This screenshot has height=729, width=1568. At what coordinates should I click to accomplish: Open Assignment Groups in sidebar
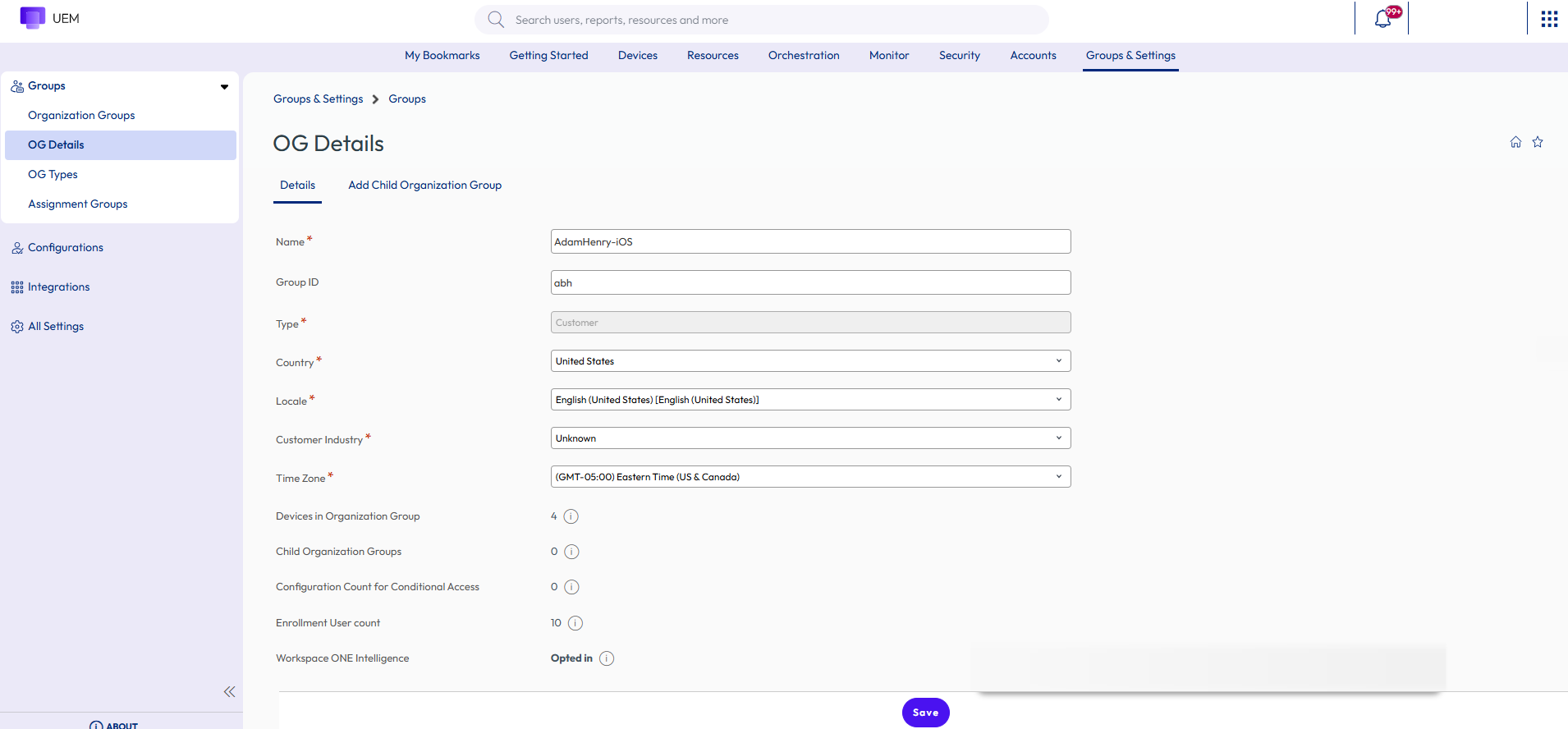tap(78, 204)
